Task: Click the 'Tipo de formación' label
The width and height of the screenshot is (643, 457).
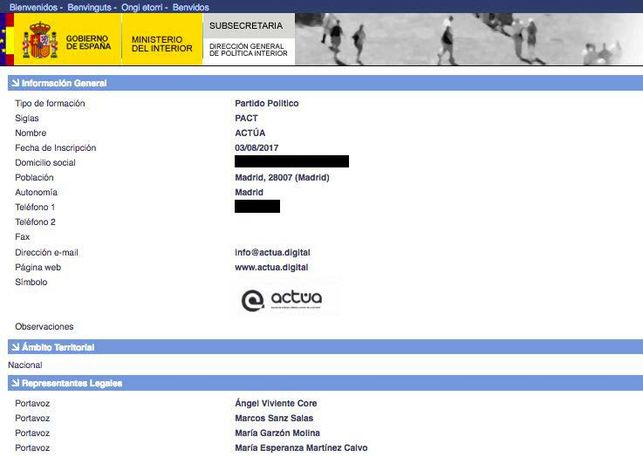Action: [50, 103]
